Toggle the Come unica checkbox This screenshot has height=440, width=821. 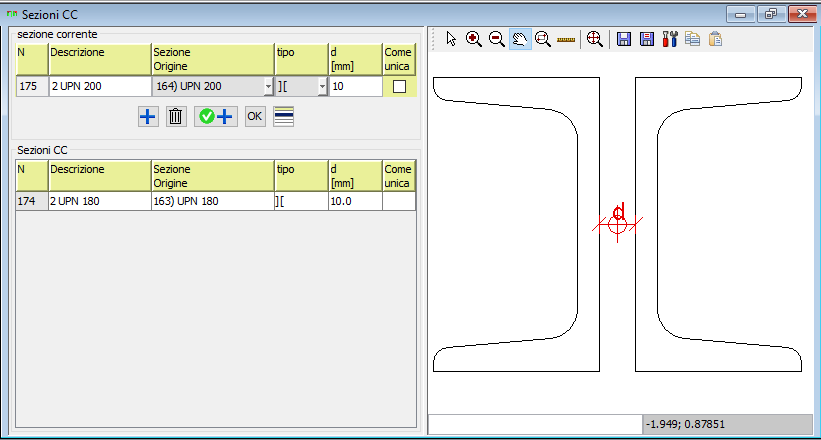pos(399,87)
